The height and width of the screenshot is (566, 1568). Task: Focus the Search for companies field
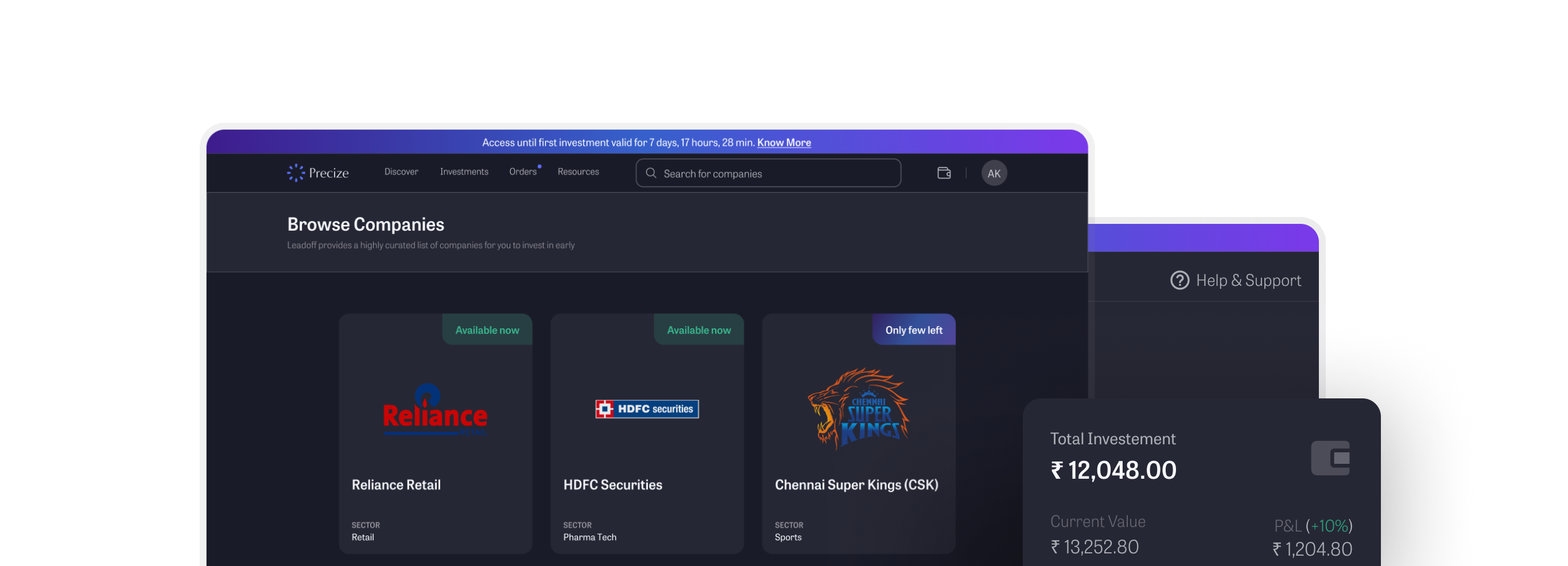coord(768,173)
